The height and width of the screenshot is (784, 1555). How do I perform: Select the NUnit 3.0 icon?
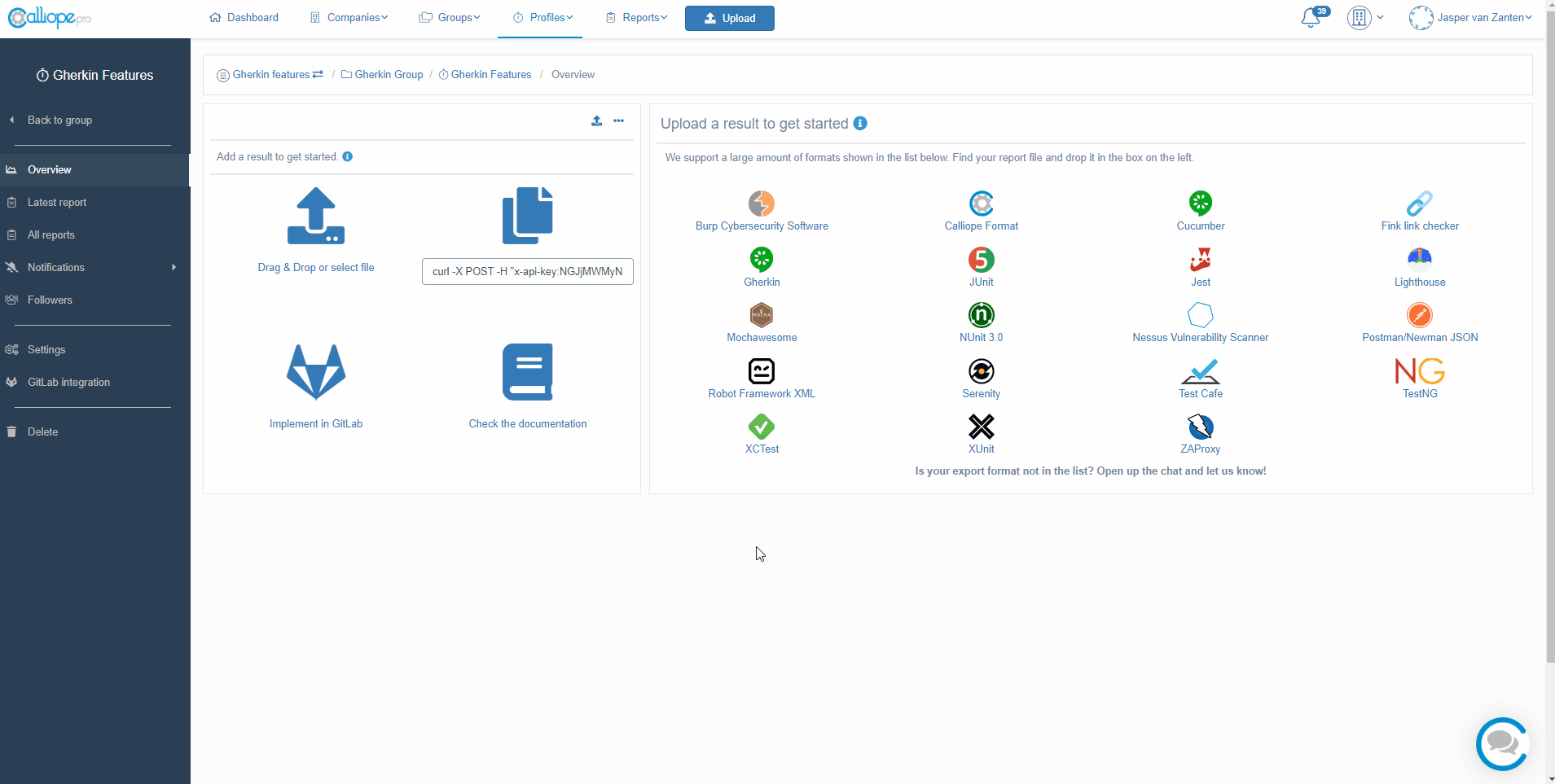pos(981,315)
